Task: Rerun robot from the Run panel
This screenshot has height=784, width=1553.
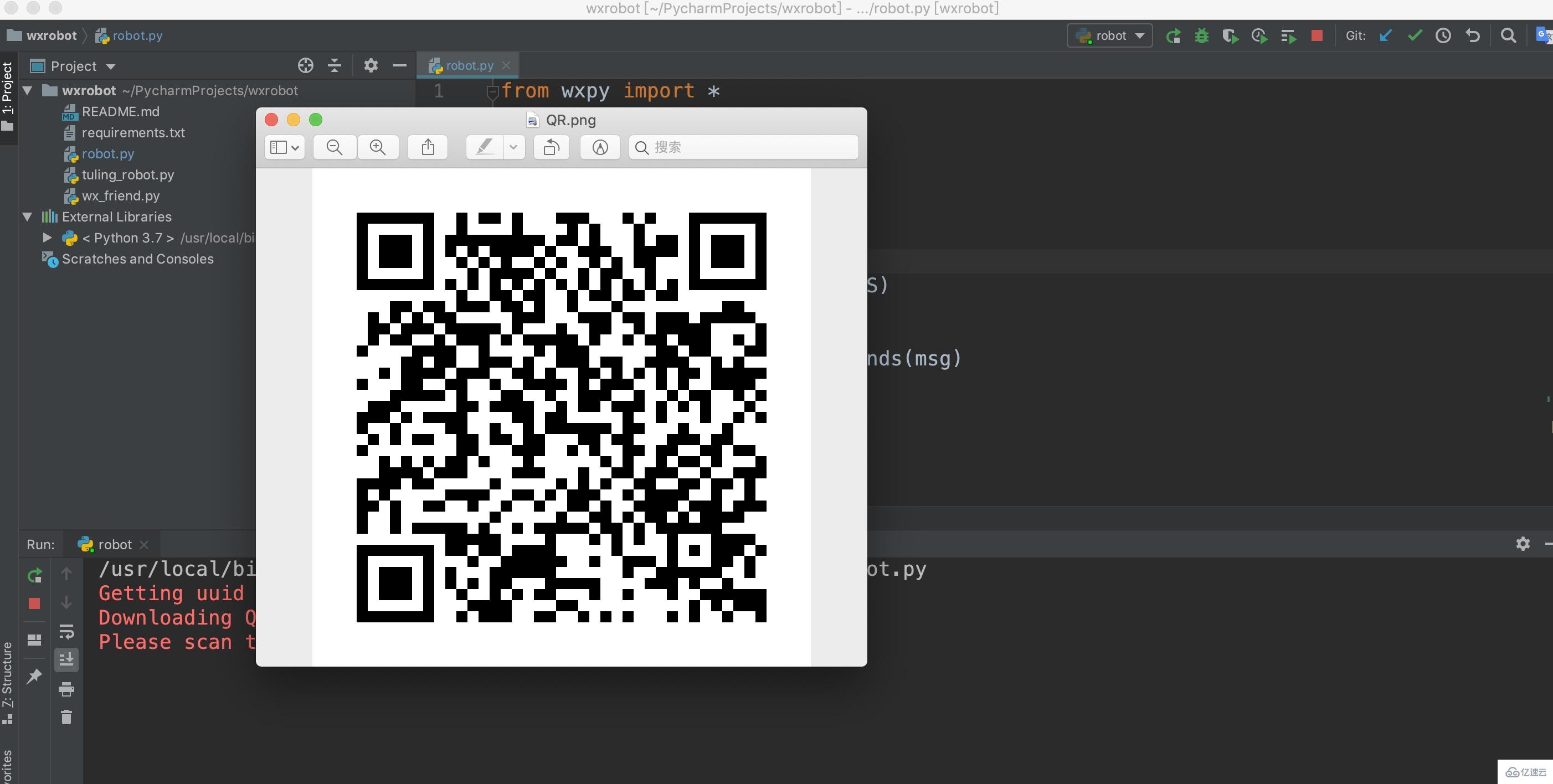Action: point(34,575)
